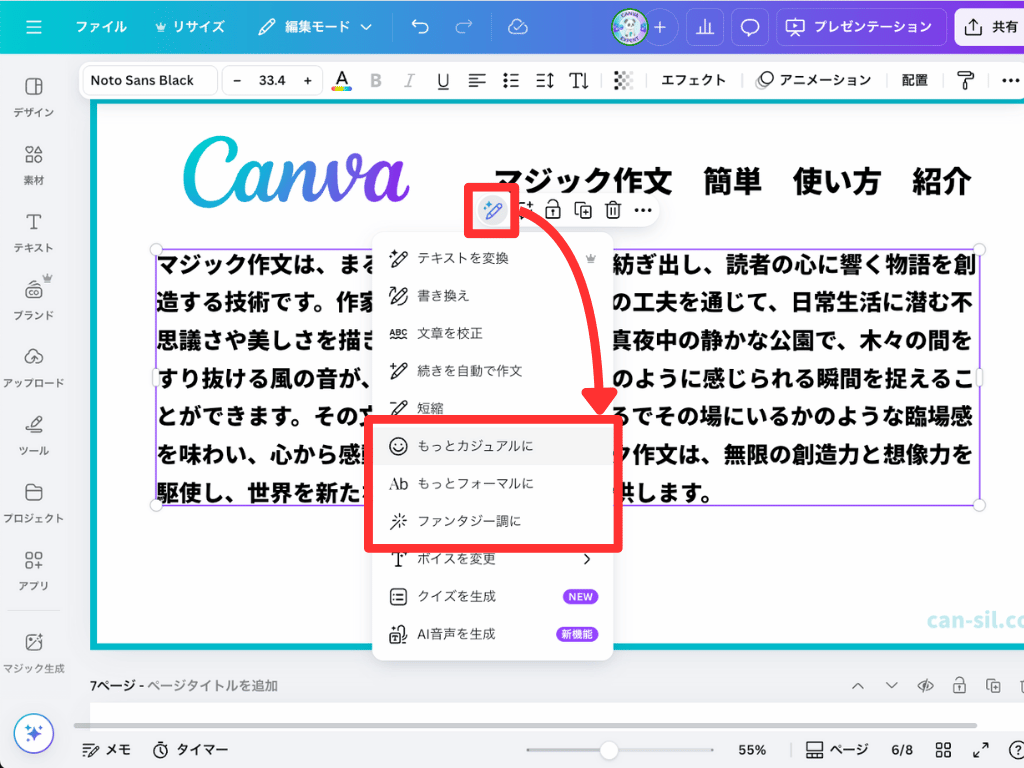
Task: Open the Projects (プロジェクト) panel
Action: [x=33, y=502]
